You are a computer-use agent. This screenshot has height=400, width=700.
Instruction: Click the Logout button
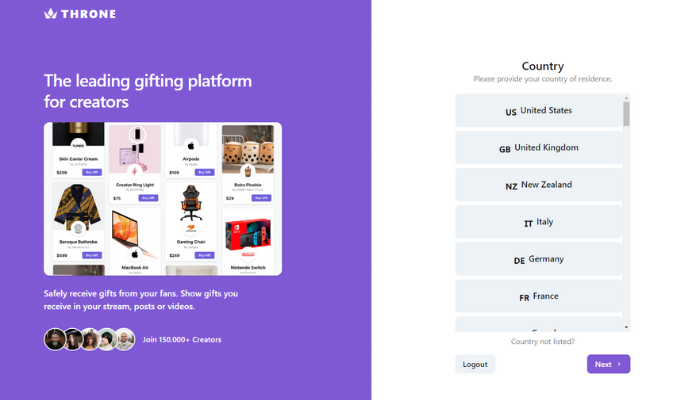point(475,364)
